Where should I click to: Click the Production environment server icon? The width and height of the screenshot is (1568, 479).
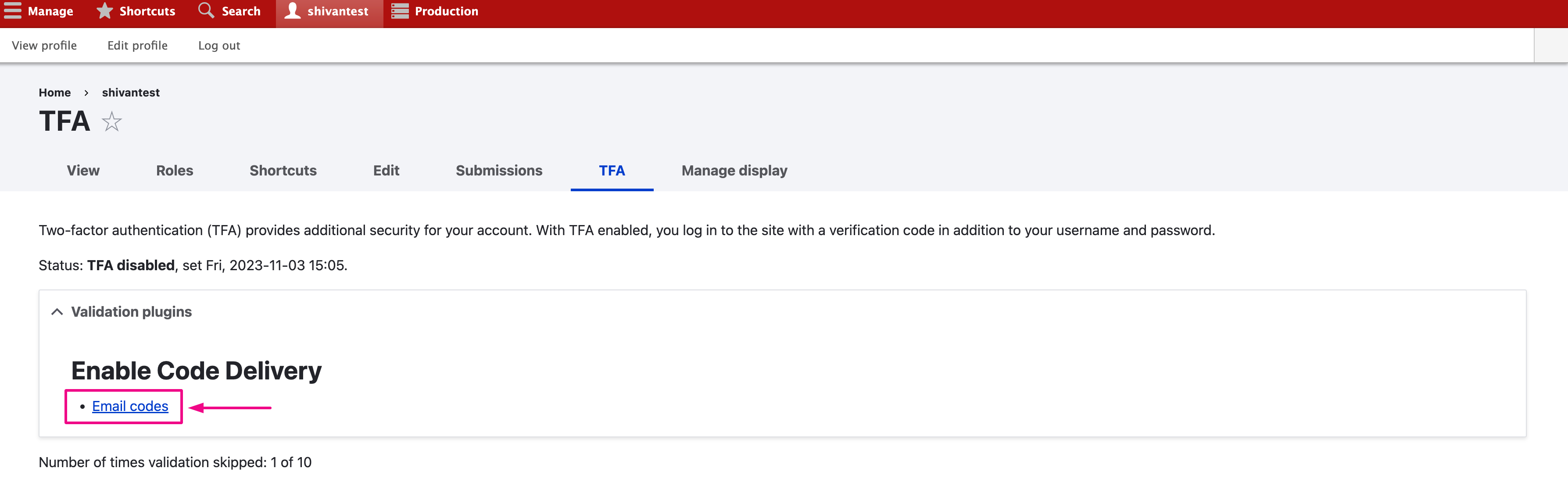pos(400,11)
